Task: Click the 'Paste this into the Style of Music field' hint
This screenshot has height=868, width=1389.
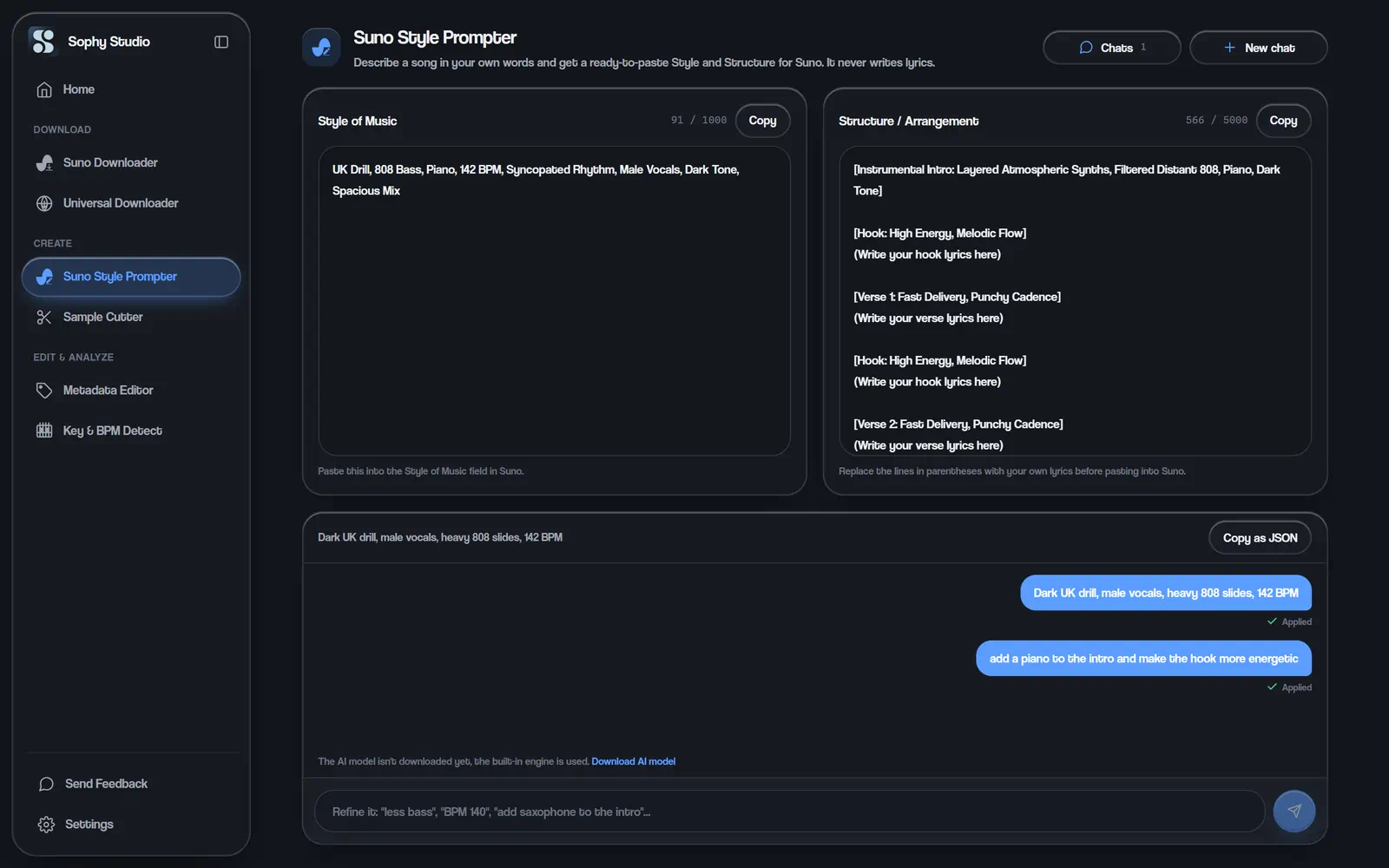Action: click(x=420, y=471)
